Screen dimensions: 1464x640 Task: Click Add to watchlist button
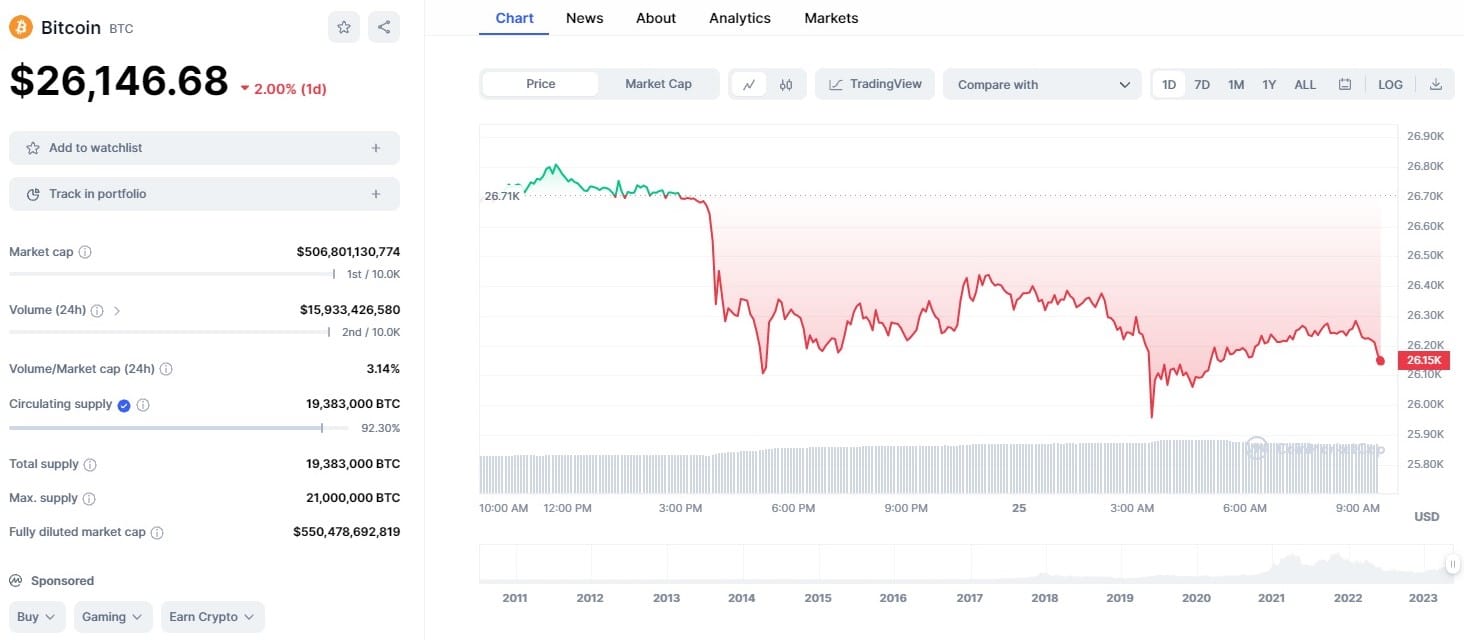coord(204,148)
